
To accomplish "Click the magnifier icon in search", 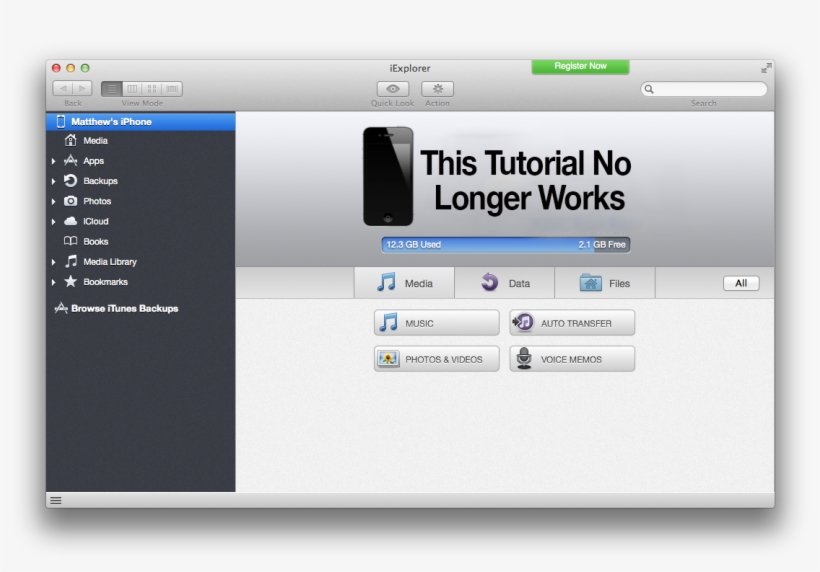I will click(649, 89).
